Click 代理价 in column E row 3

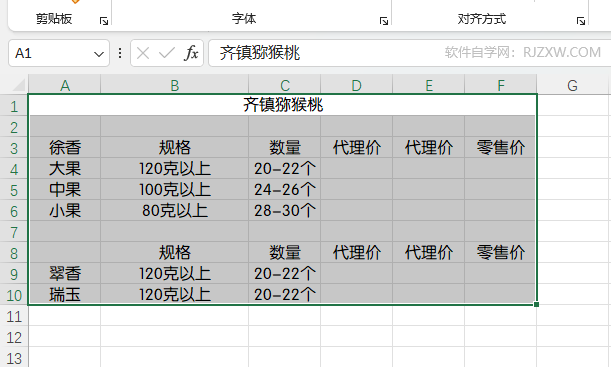pos(429,148)
